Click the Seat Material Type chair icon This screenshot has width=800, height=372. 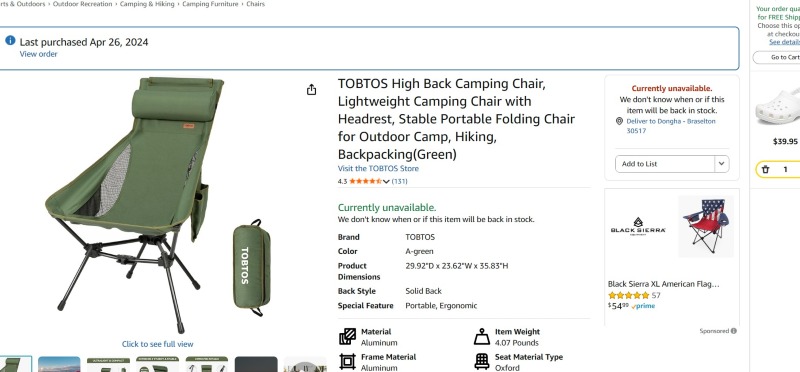[482, 362]
